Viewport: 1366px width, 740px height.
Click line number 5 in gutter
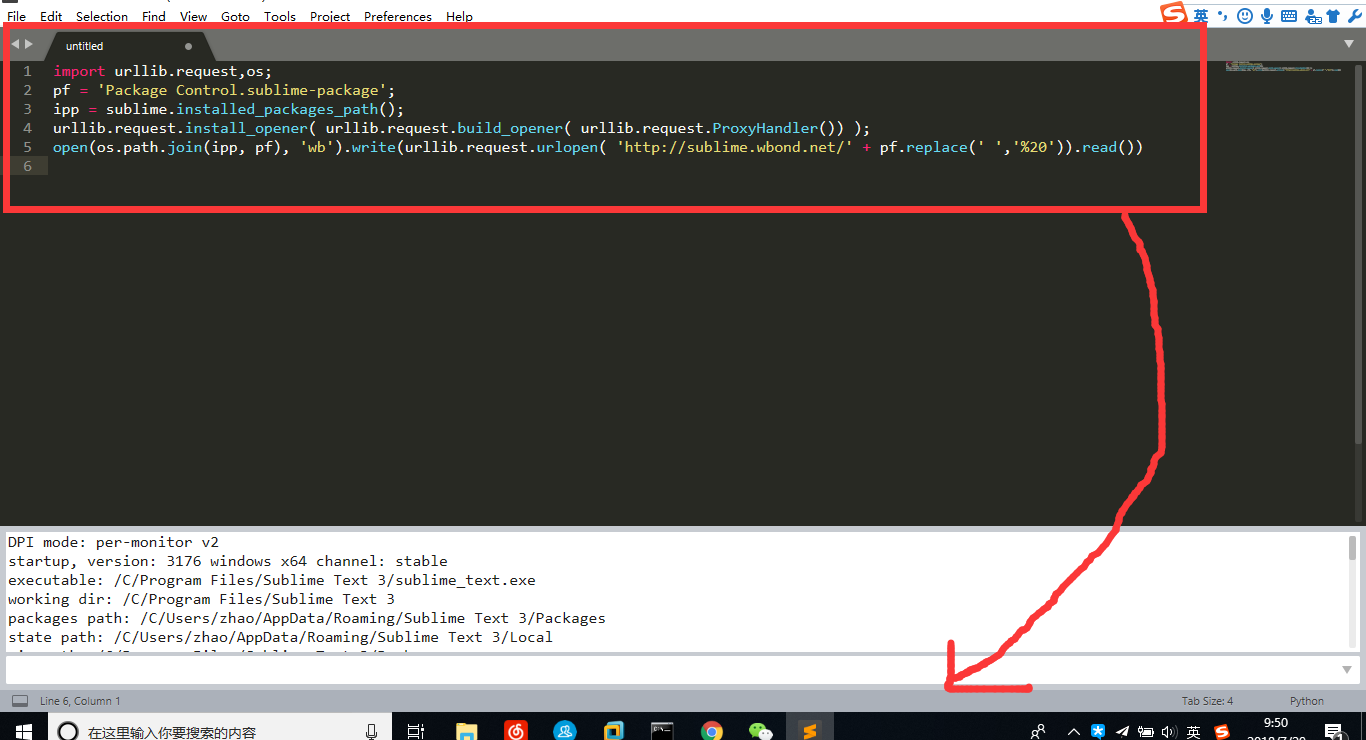[27, 147]
